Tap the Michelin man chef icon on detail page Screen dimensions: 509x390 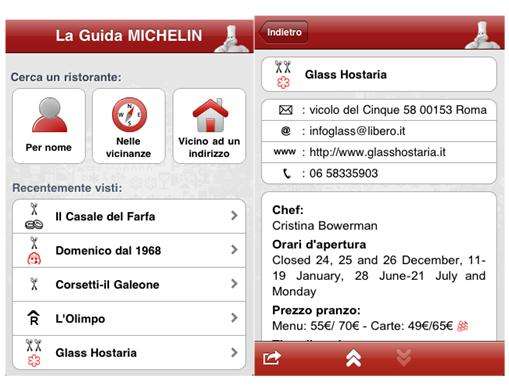(x=483, y=35)
